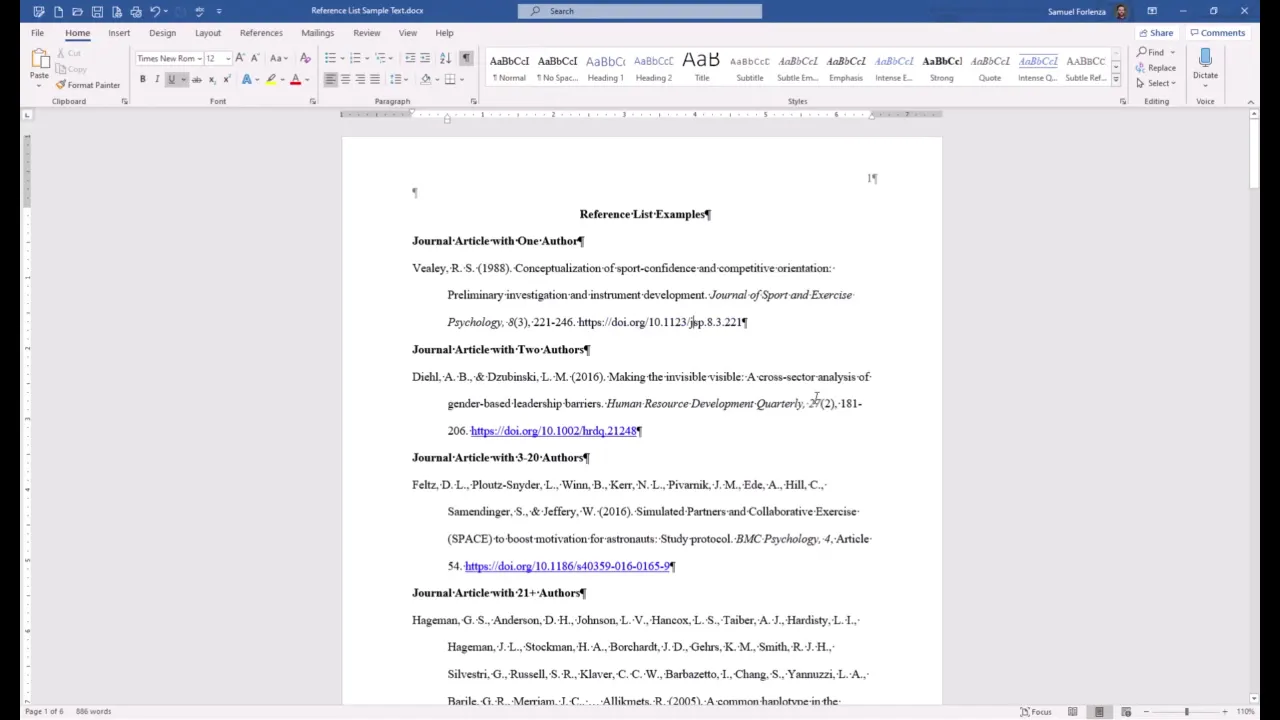Switch to the Design tab
Image resolution: width=1280 pixels, height=720 pixels.
(x=162, y=33)
